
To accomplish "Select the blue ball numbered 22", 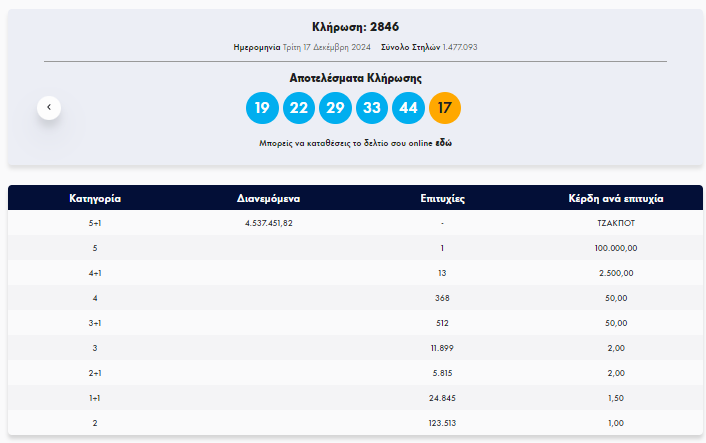I will pyautogui.click(x=298, y=107).
